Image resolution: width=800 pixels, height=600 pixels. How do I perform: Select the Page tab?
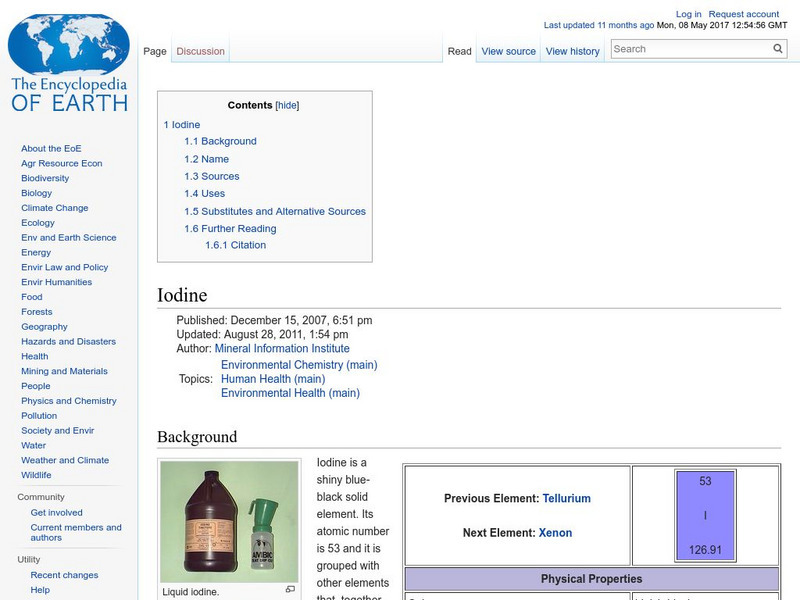[x=155, y=50]
